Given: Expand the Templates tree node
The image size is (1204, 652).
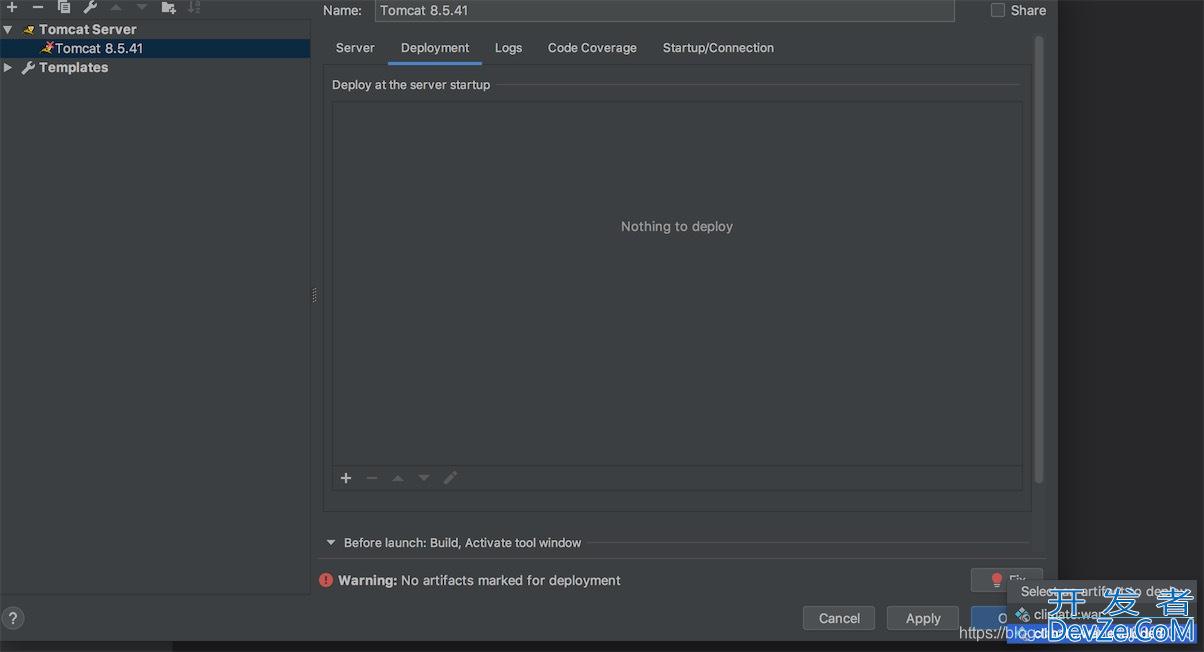Looking at the screenshot, I should [8, 68].
